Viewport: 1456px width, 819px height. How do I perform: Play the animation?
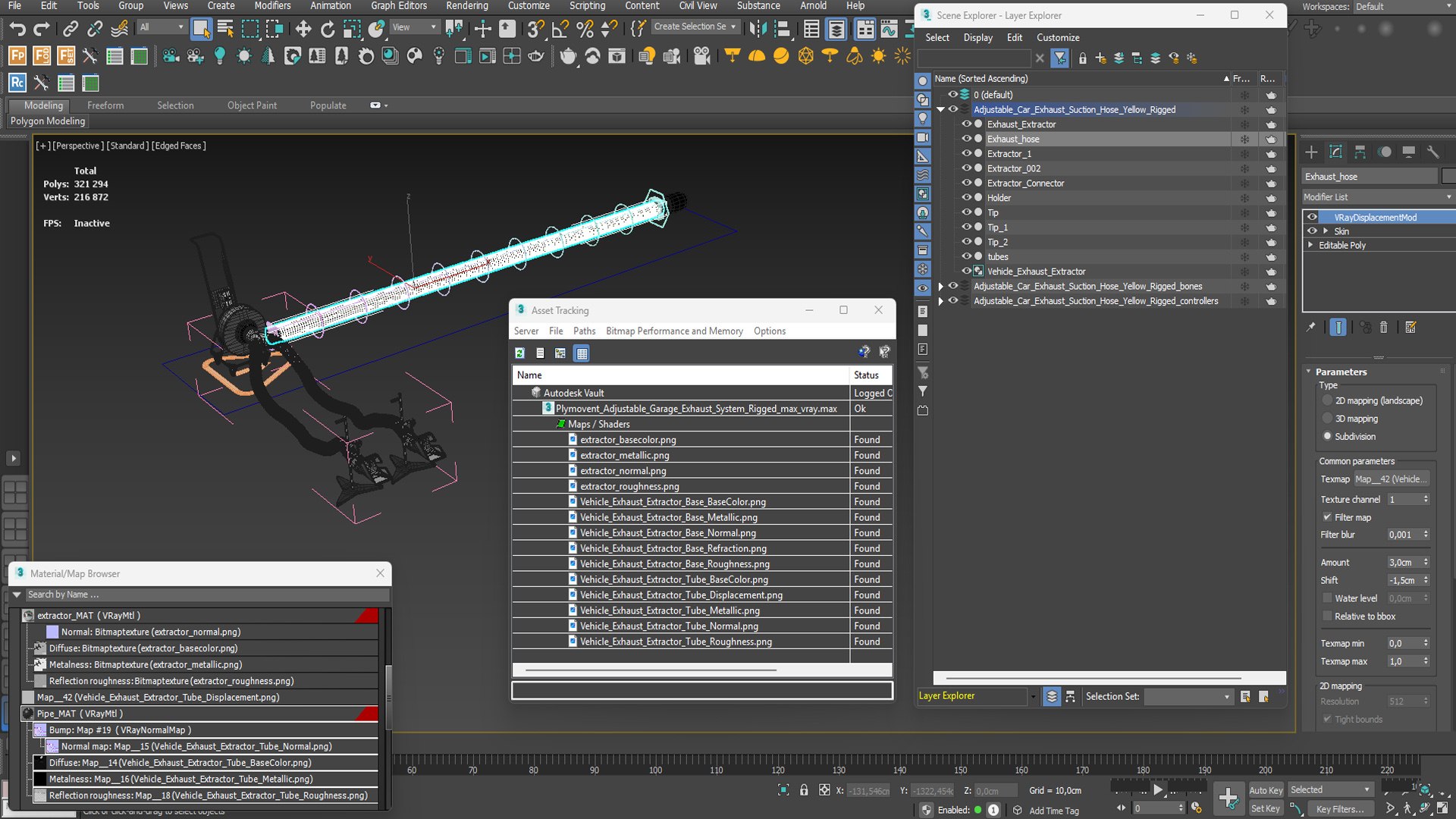click(1158, 790)
